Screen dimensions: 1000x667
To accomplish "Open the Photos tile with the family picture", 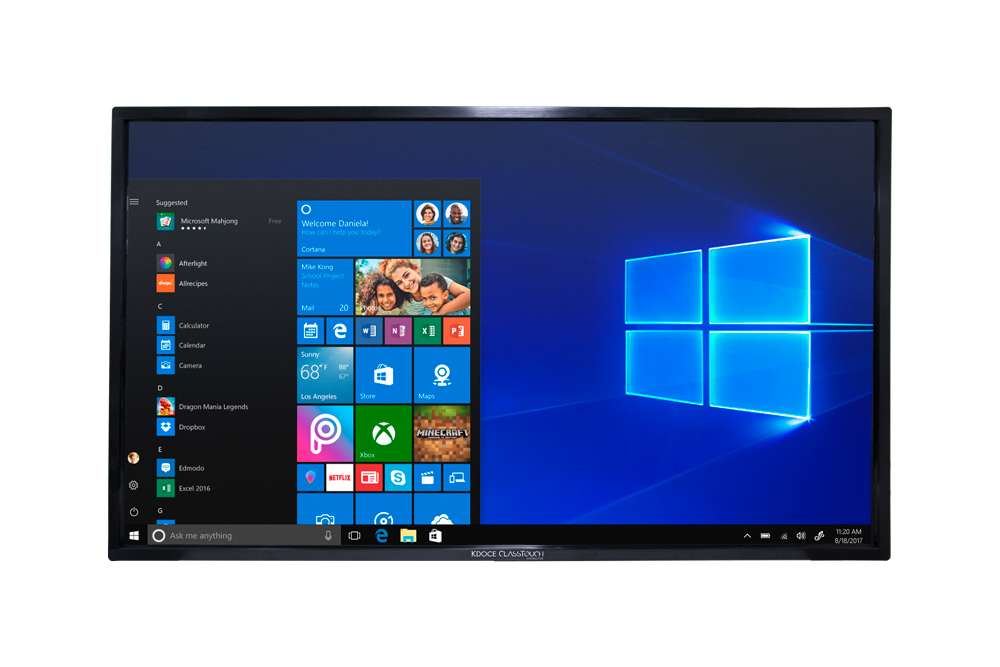I will [413, 287].
